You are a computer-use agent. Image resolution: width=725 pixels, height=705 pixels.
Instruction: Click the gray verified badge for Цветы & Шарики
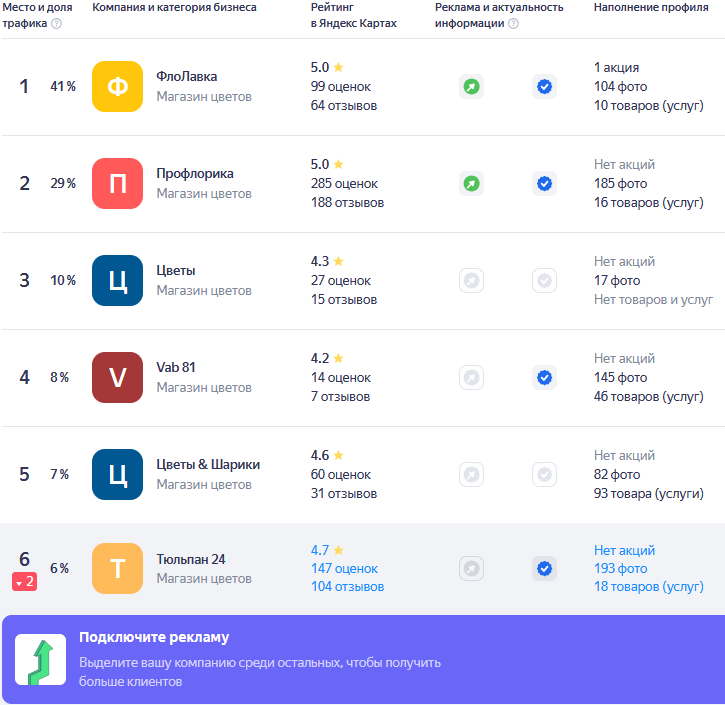(x=544, y=475)
